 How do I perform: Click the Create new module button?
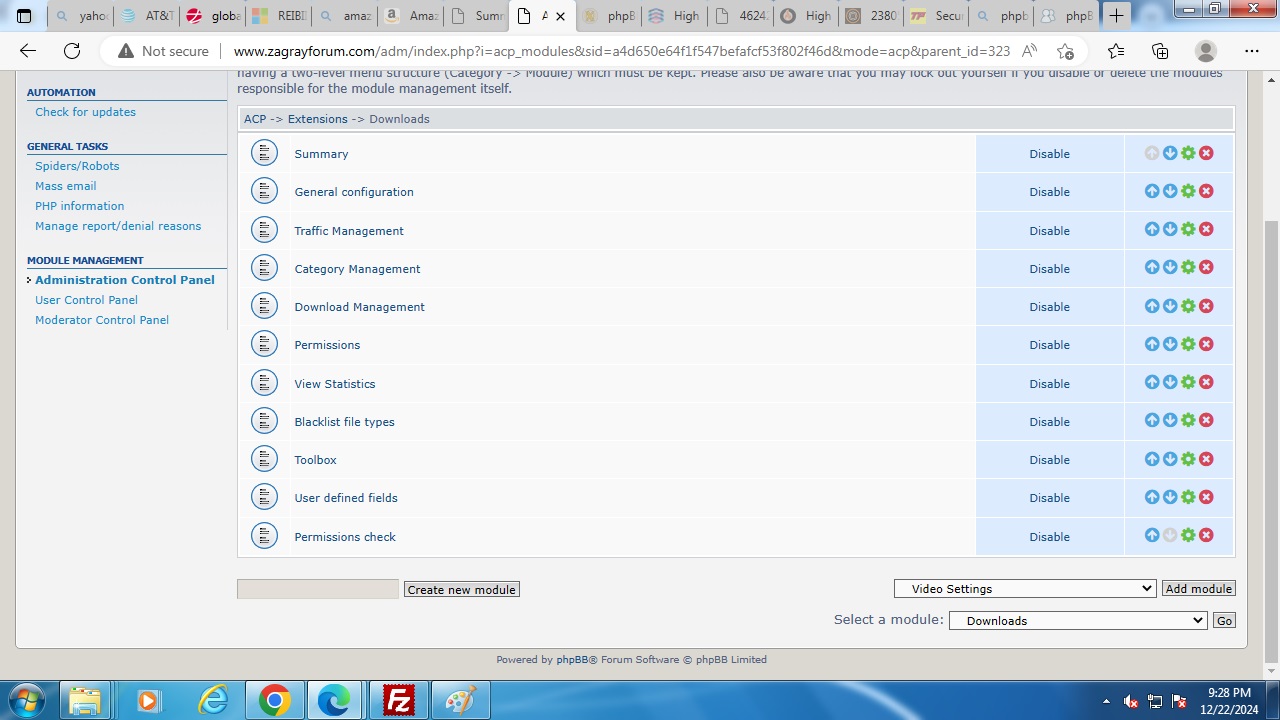(x=461, y=590)
